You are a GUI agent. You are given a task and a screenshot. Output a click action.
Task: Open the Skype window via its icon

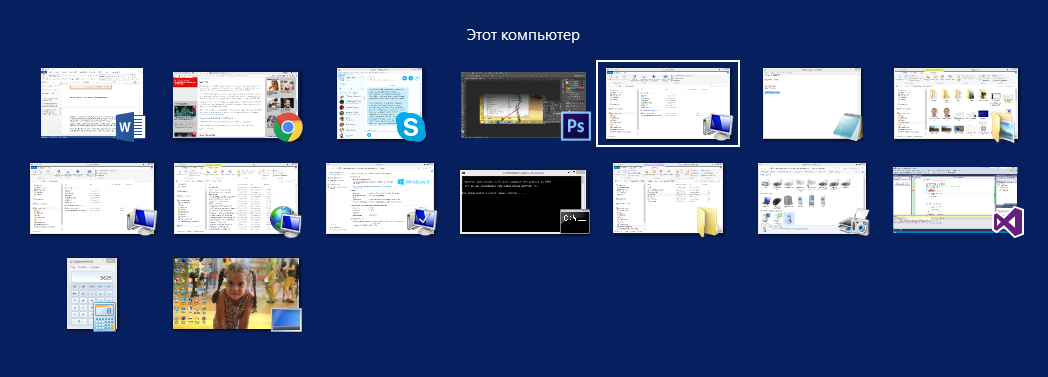coord(410,127)
